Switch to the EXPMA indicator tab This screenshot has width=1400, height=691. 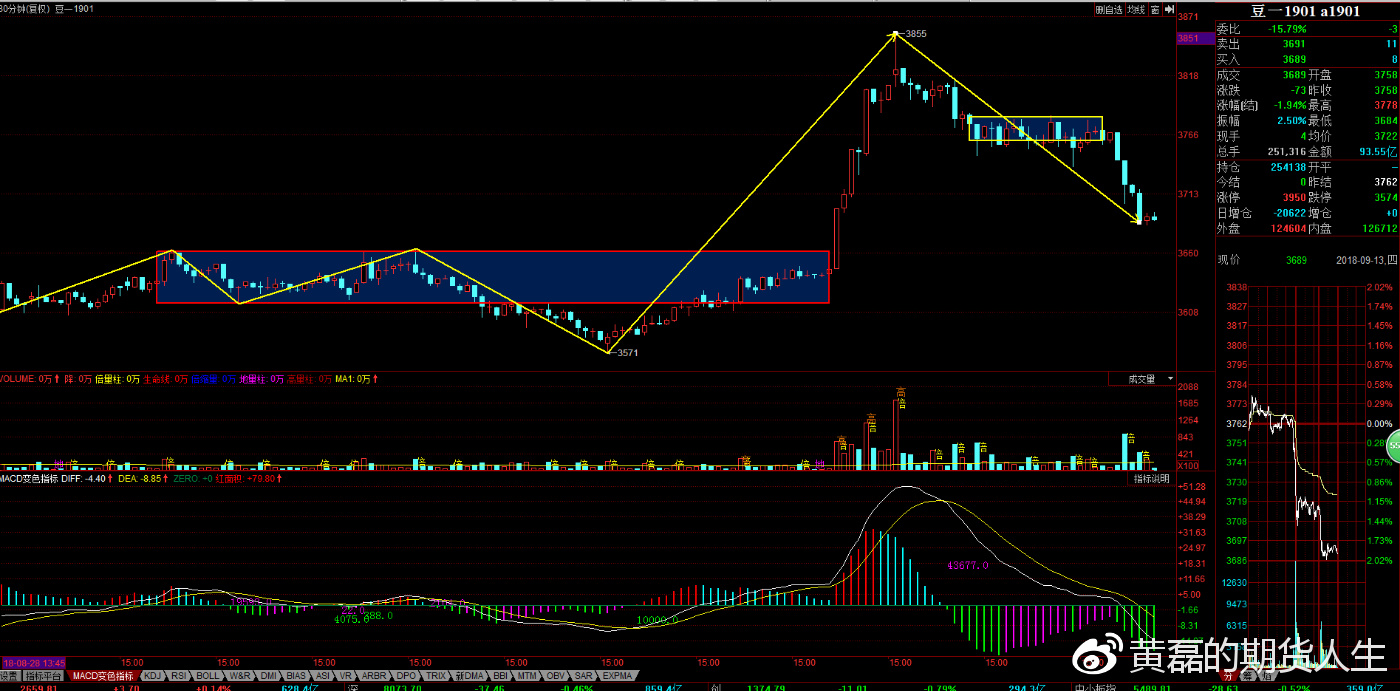pos(616,676)
